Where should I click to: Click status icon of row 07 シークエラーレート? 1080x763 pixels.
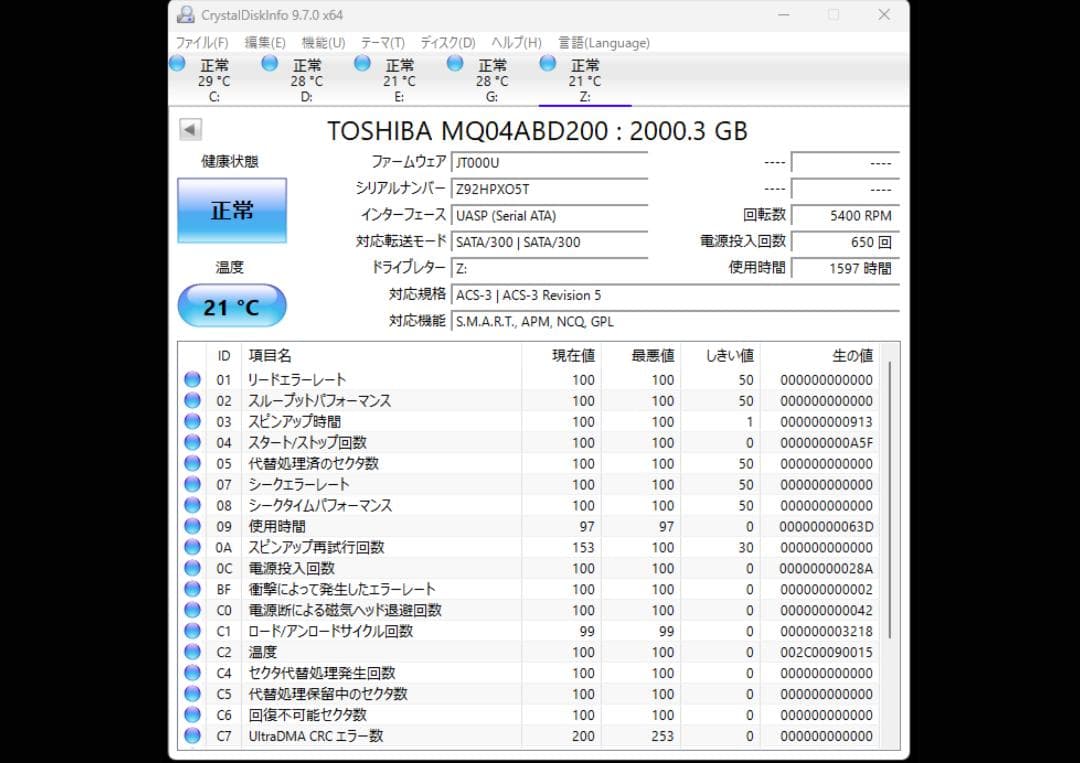tap(192, 484)
